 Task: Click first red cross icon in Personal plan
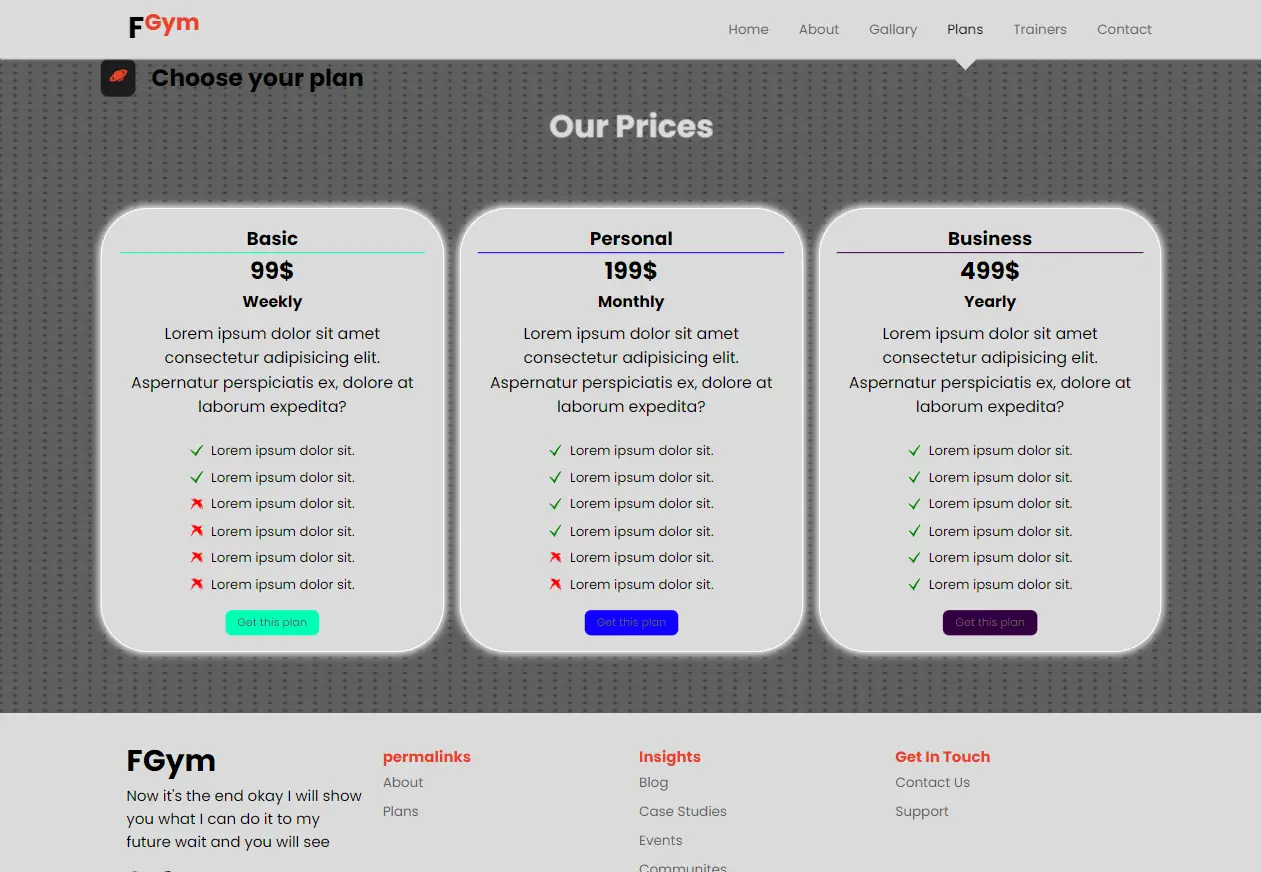pyautogui.click(x=556, y=557)
